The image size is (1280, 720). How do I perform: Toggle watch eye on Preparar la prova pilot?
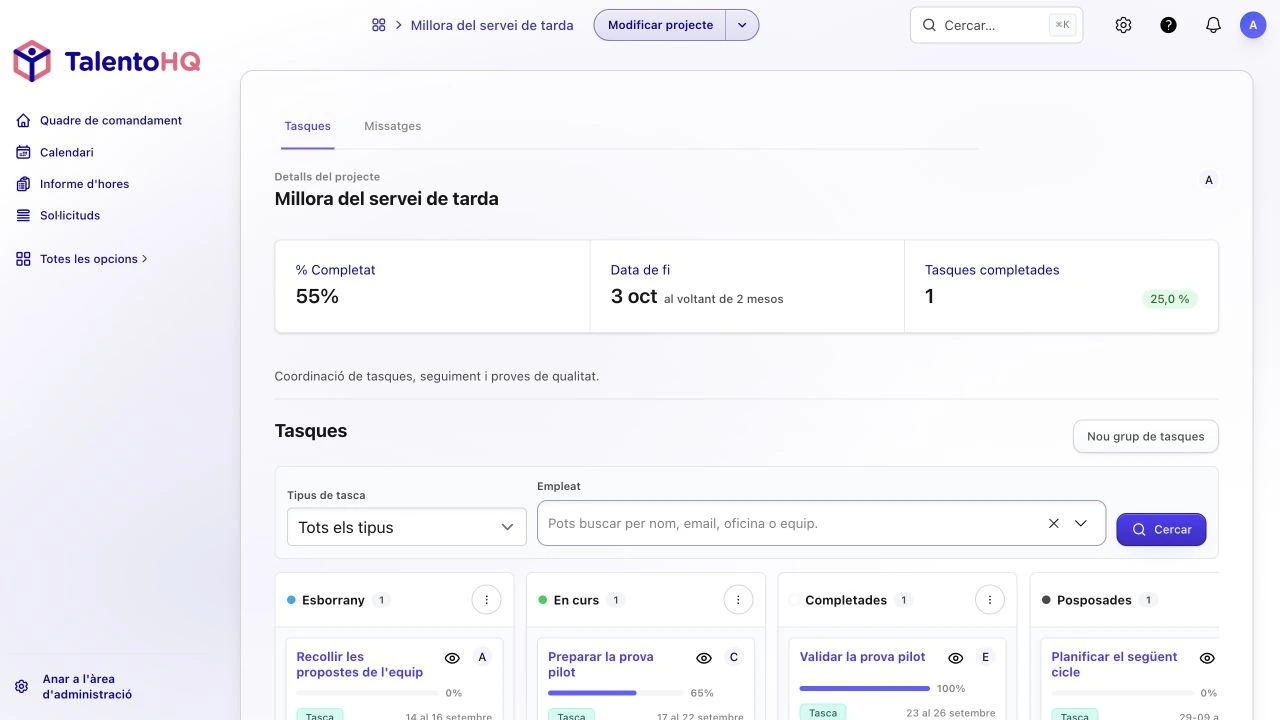[704, 658]
